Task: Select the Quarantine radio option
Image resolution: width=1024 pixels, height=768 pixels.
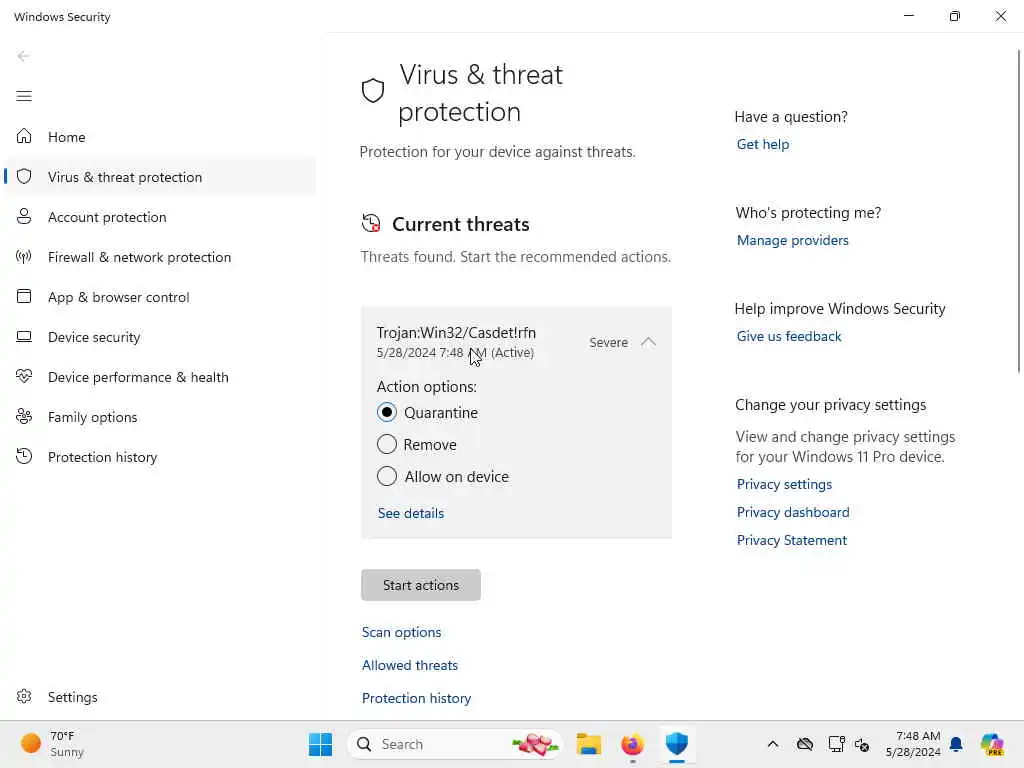Action: pyautogui.click(x=387, y=412)
